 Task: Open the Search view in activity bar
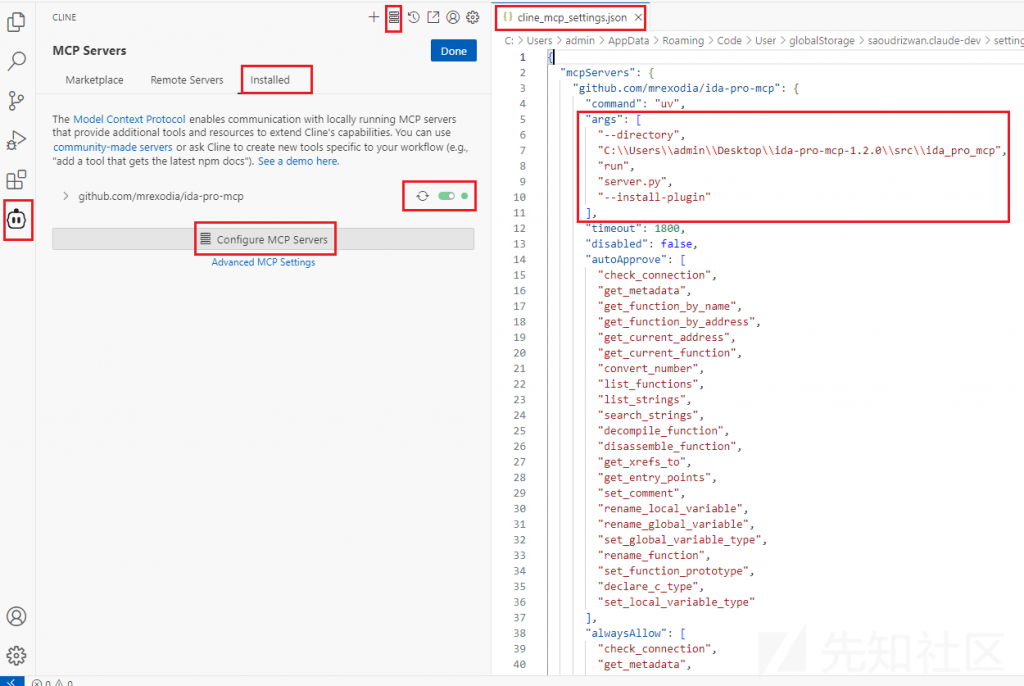click(x=16, y=61)
